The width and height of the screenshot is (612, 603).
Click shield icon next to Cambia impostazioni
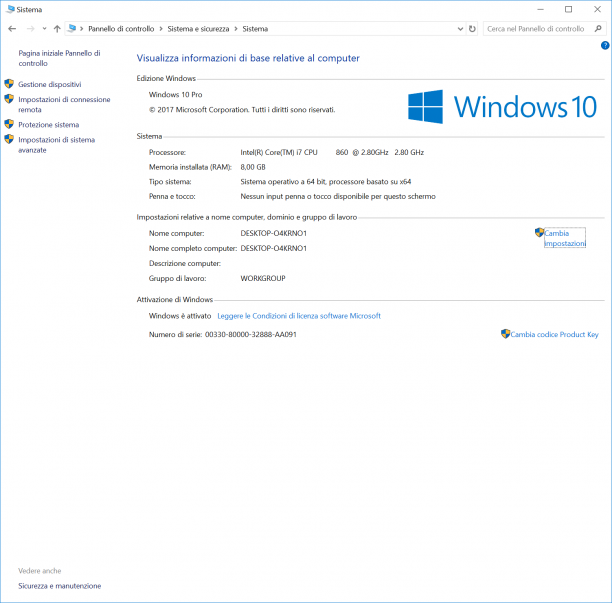539,233
